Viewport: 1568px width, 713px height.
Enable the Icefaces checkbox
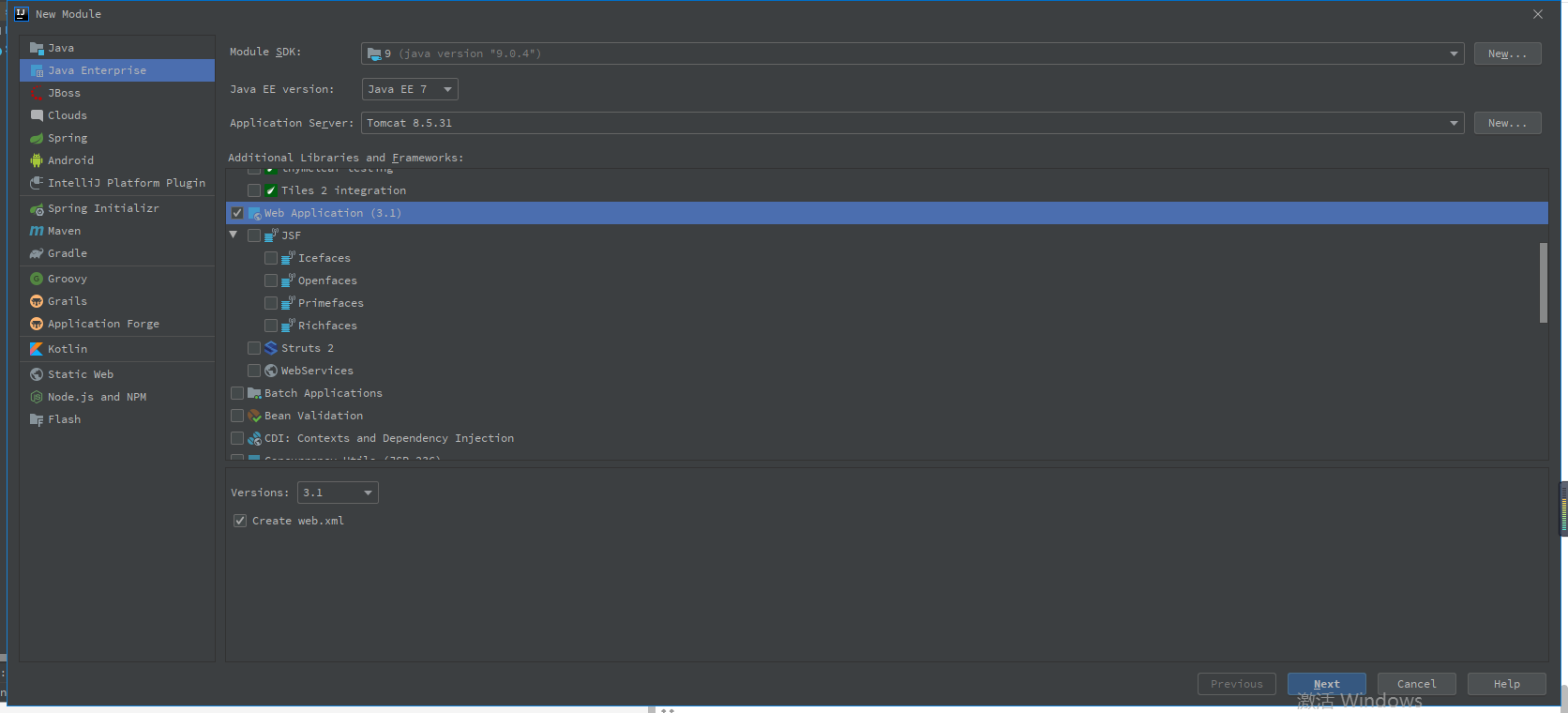point(271,258)
